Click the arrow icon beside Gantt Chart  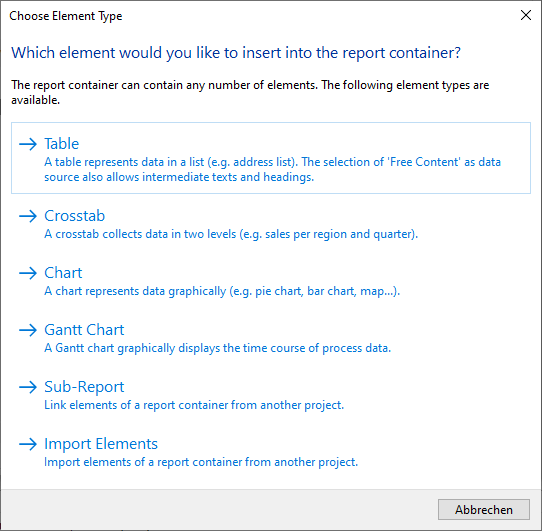[x=28, y=330]
